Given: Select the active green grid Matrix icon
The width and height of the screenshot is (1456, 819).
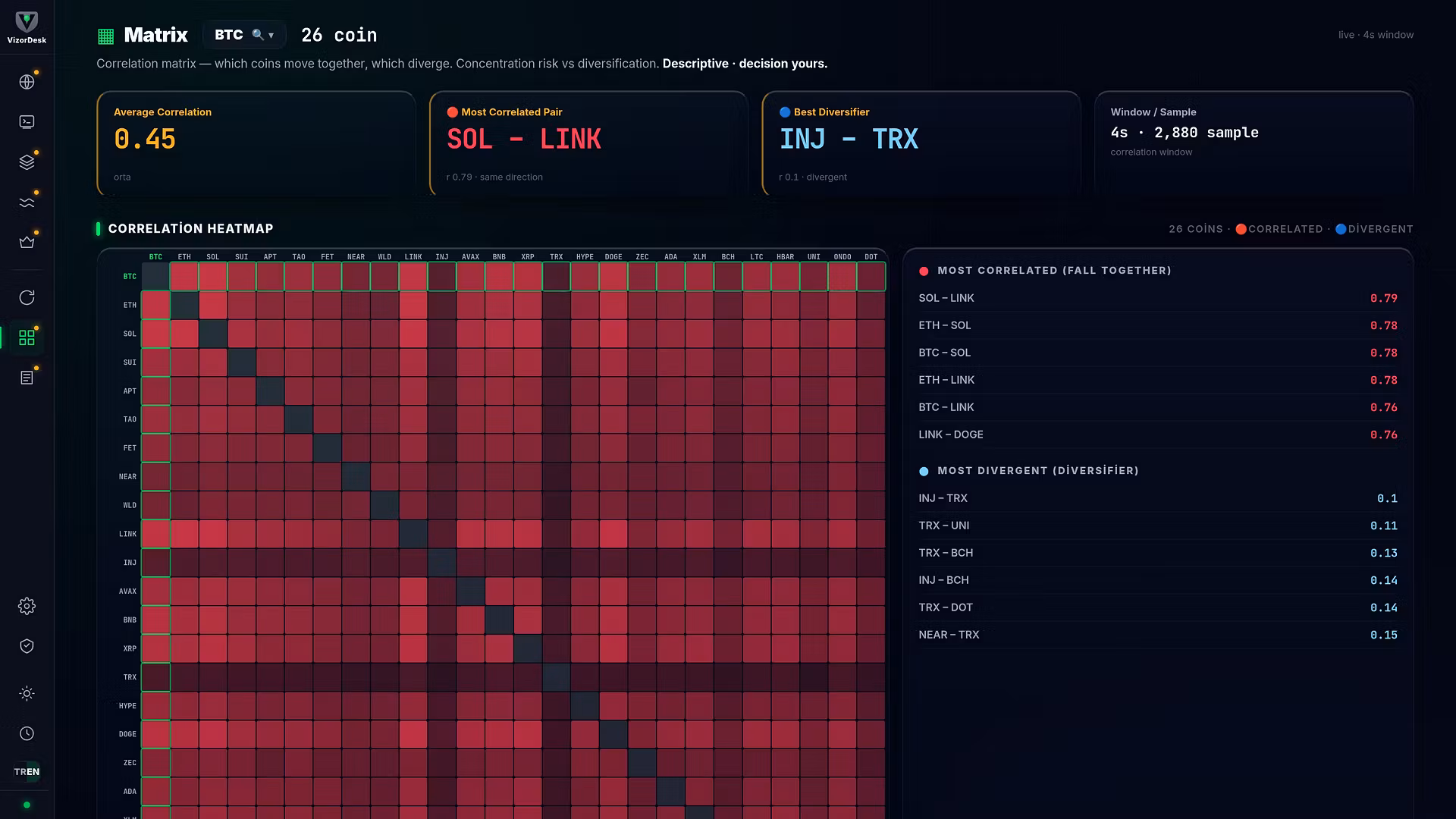Looking at the screenshot, I should coord(27,337).
